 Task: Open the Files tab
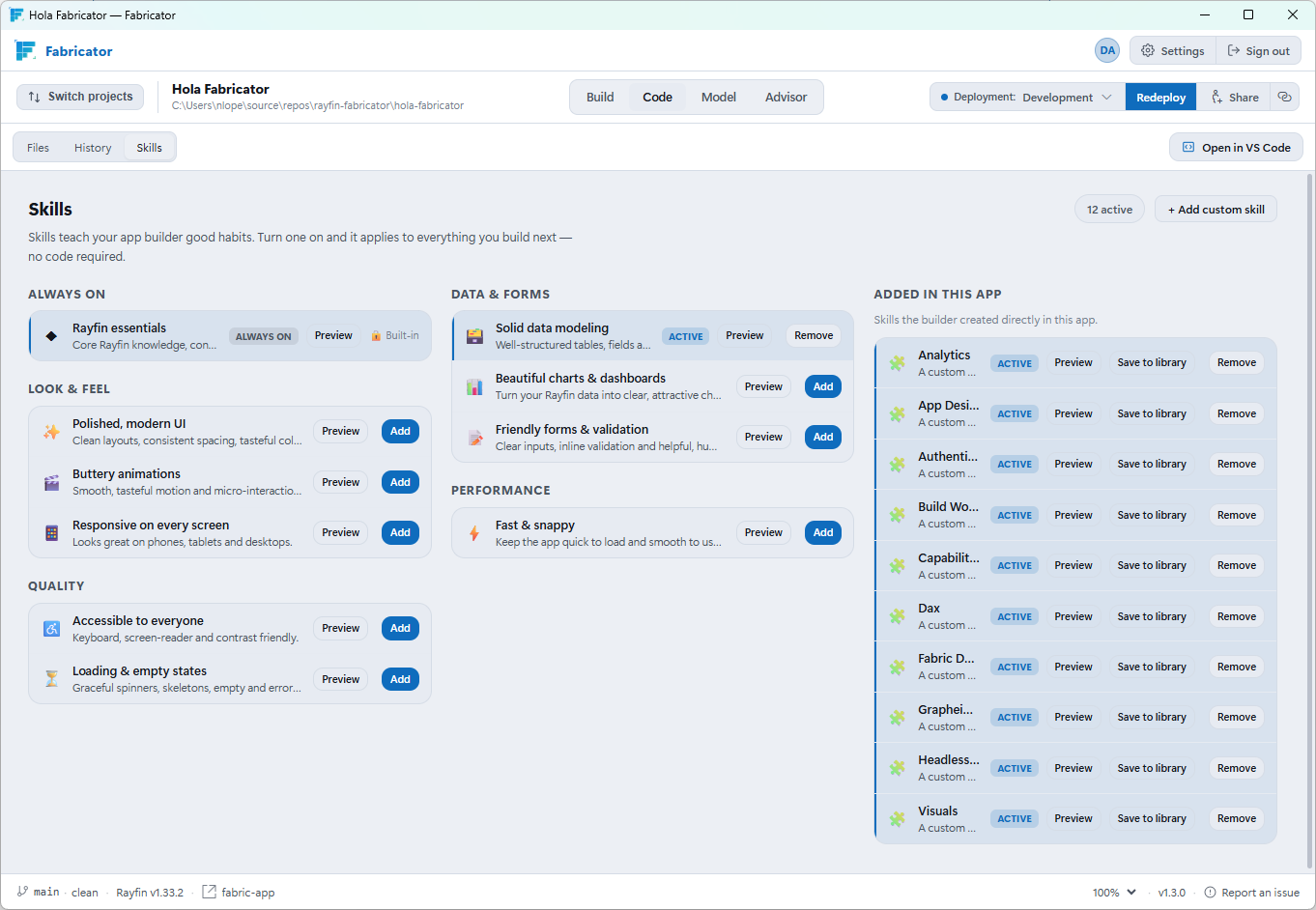[x=39, y=148]
